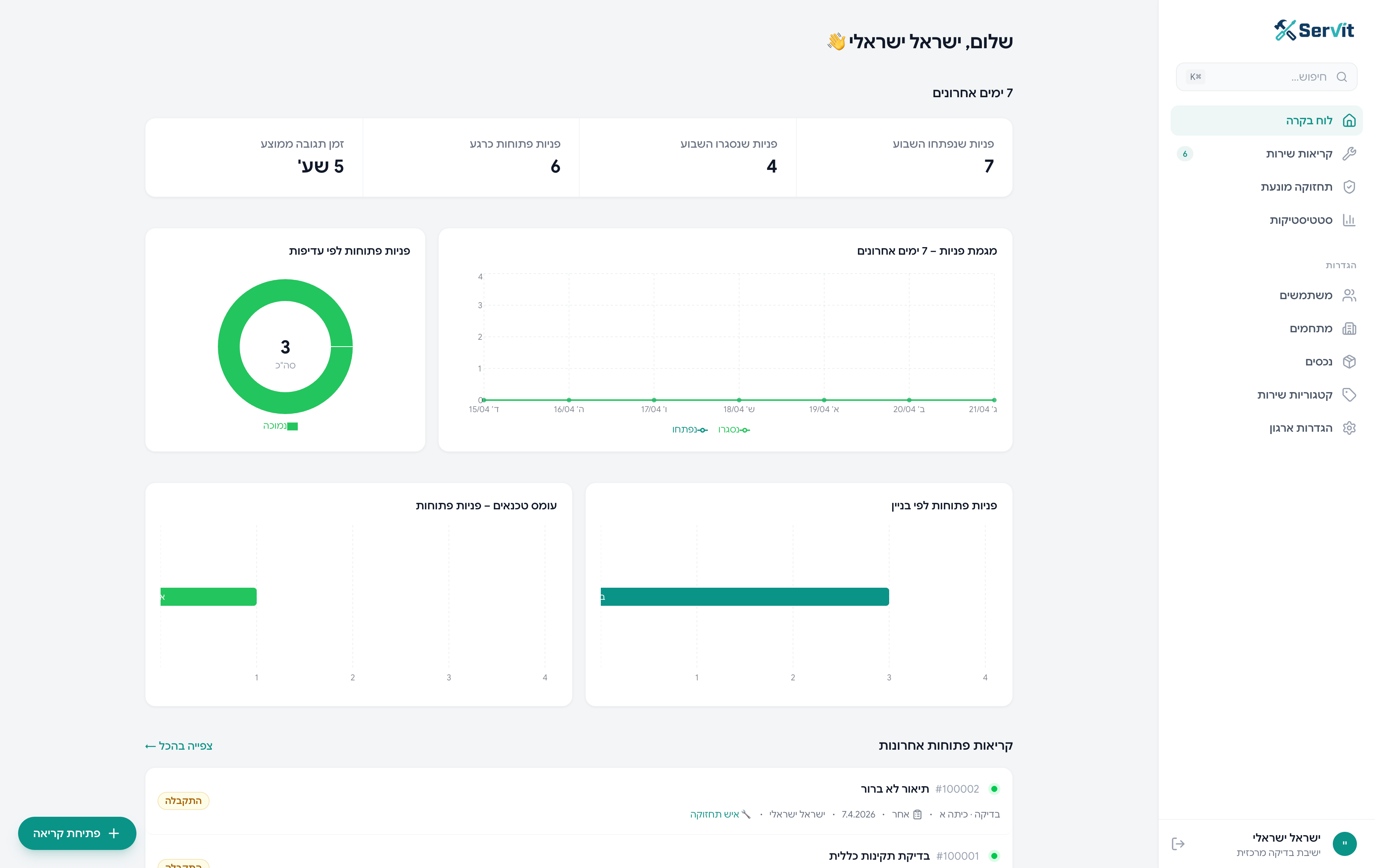Click the ServIt logo

pyautogui.click(x=1313, y=30)
